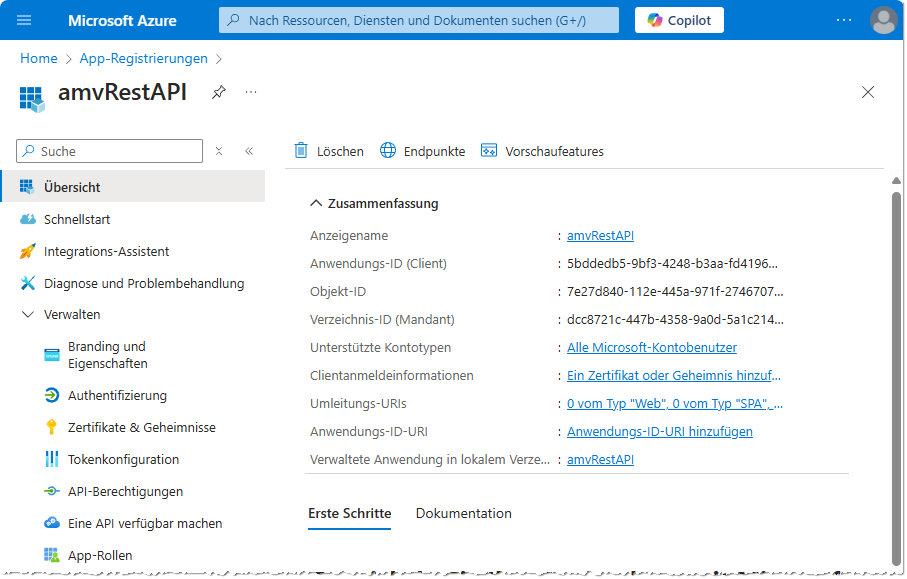Image resolution: width=907 pixels, height=579 pixels.
Task: Delete the app registration via Löschen
Action: [x=328, y=151]
